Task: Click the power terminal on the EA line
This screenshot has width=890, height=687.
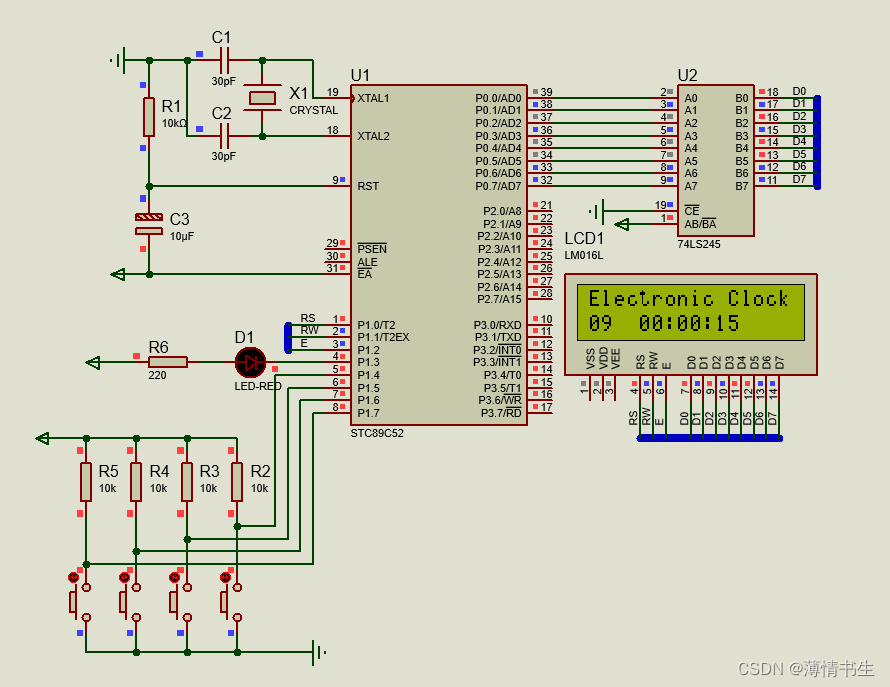Action: [117, 274]
